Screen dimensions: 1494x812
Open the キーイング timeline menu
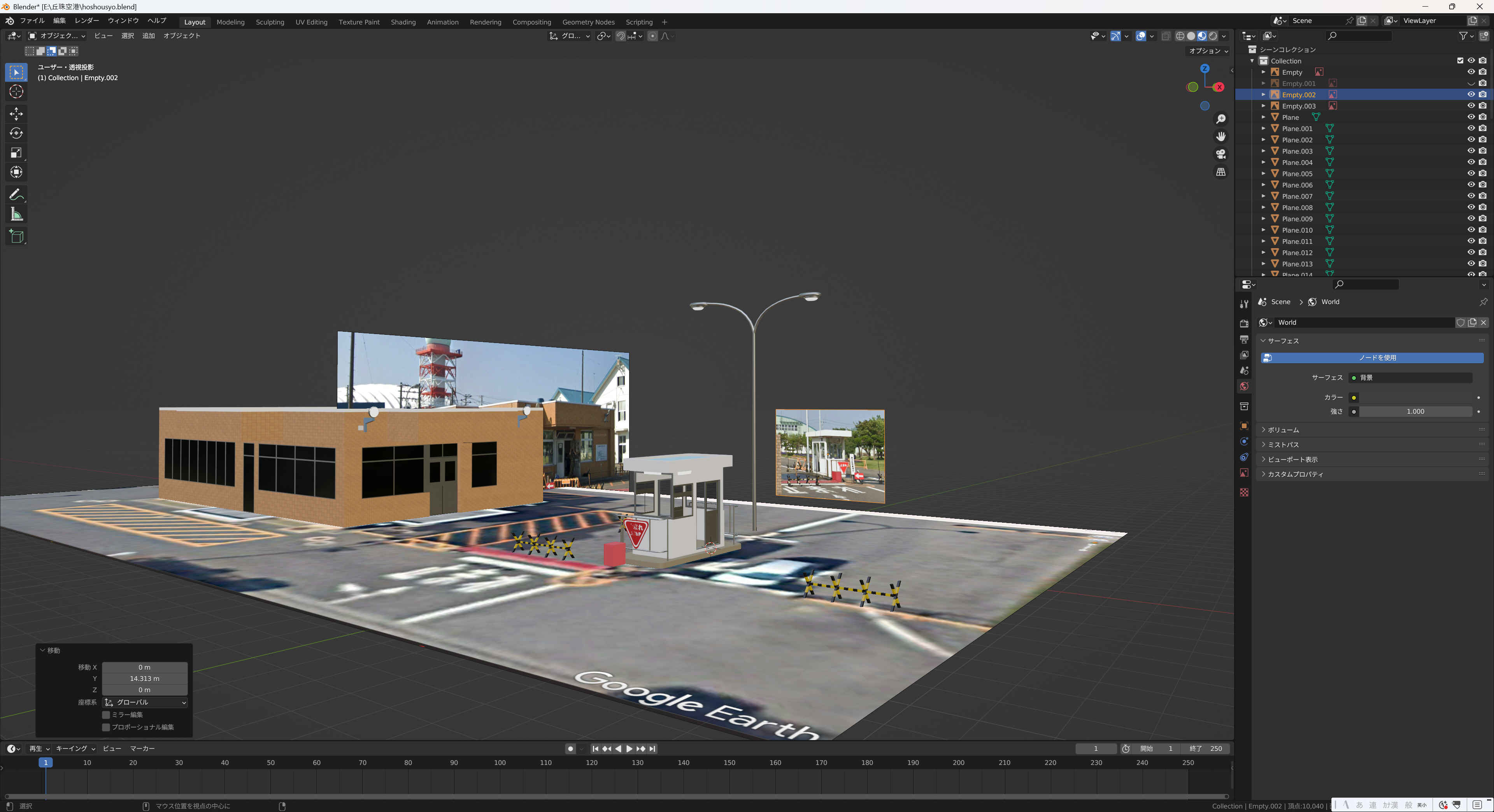(x=75, y=749)
